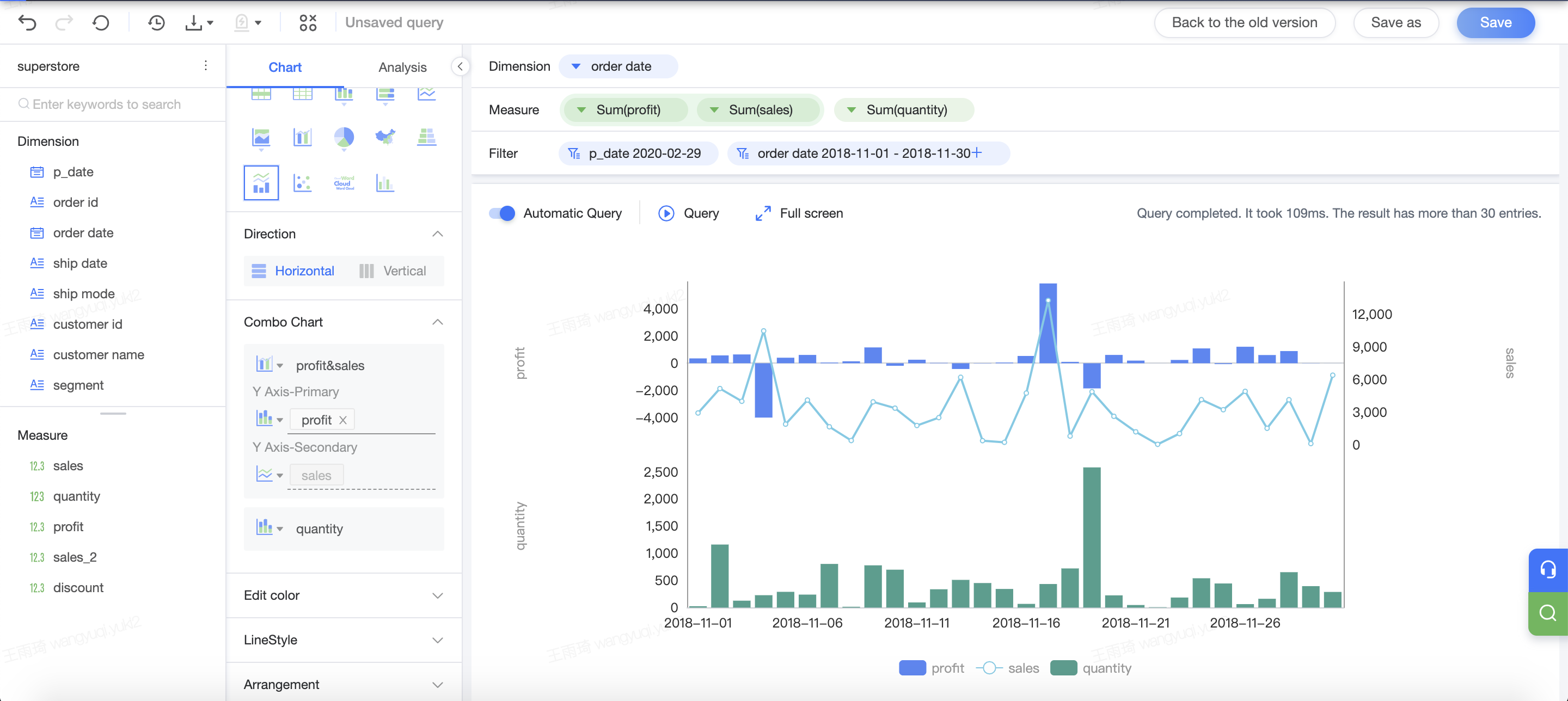1568x701 pixels.
Task: Collapse the Combo Chart section
Action: tap(438, 322)
